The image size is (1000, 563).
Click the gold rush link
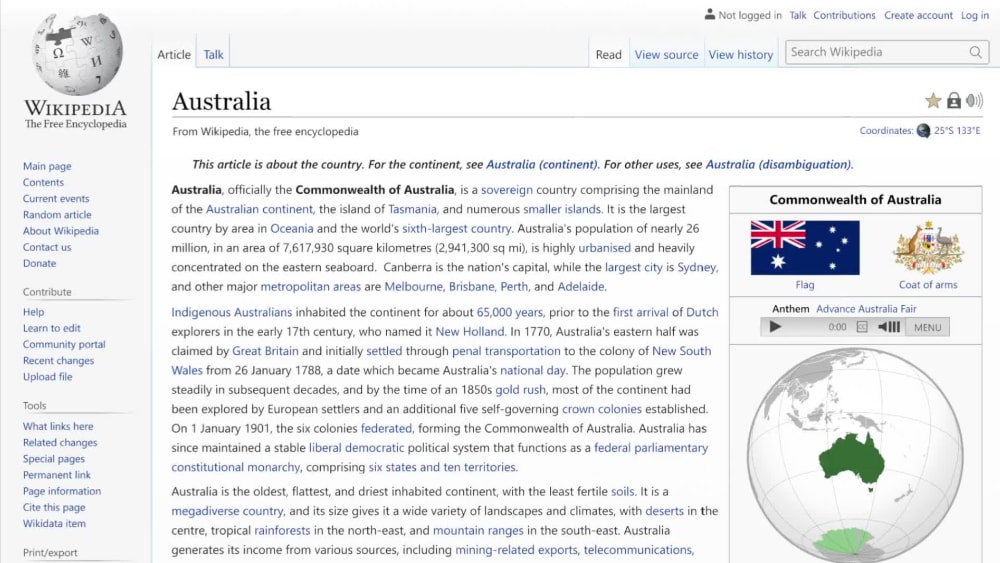pyautogui.click(x=520, y=390)
